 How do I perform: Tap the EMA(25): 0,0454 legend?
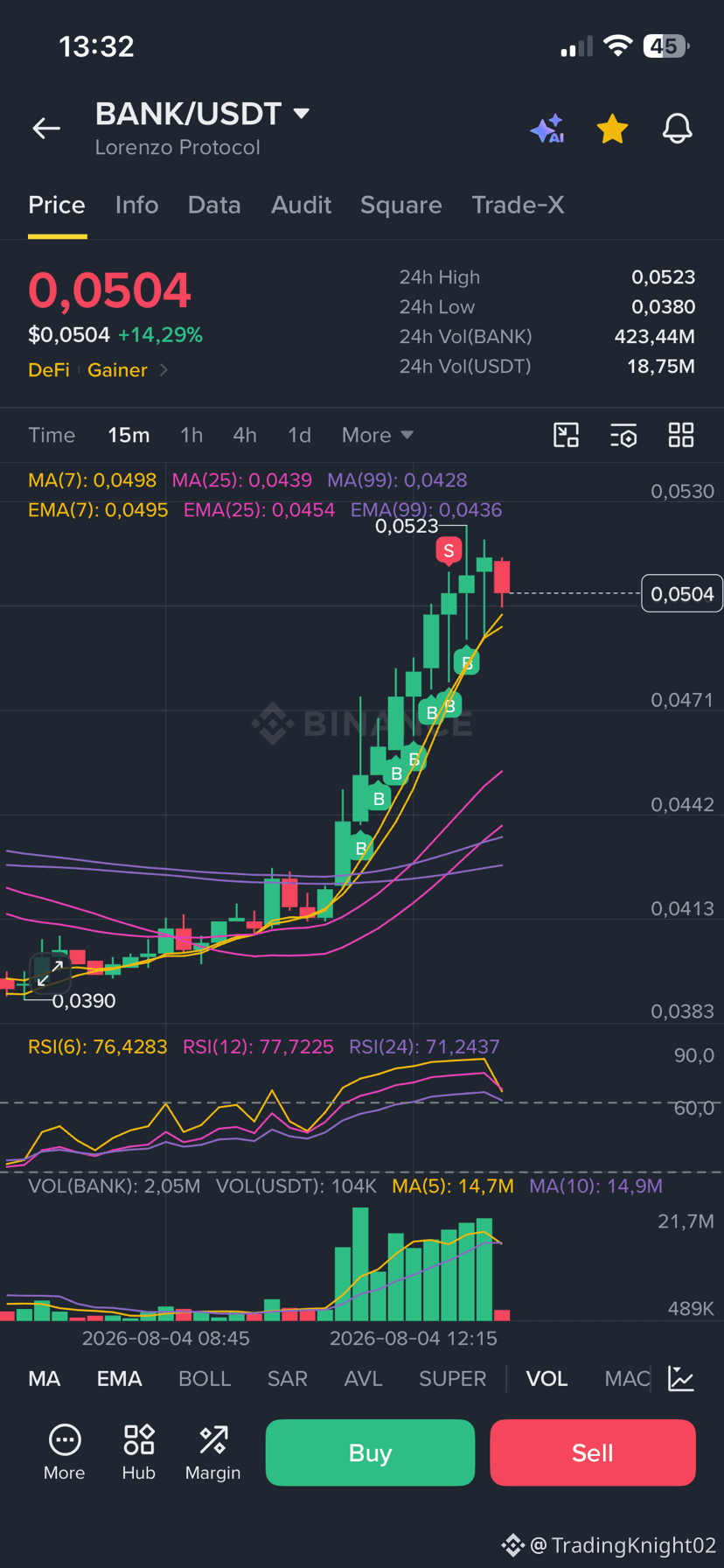pyautogui.click(x=259, y=510)
